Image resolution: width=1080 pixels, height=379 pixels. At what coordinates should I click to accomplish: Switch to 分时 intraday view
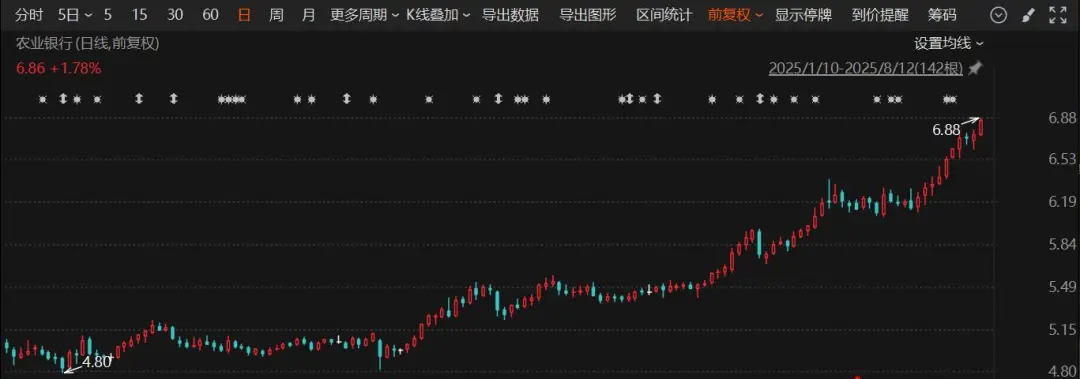point(28,14)
